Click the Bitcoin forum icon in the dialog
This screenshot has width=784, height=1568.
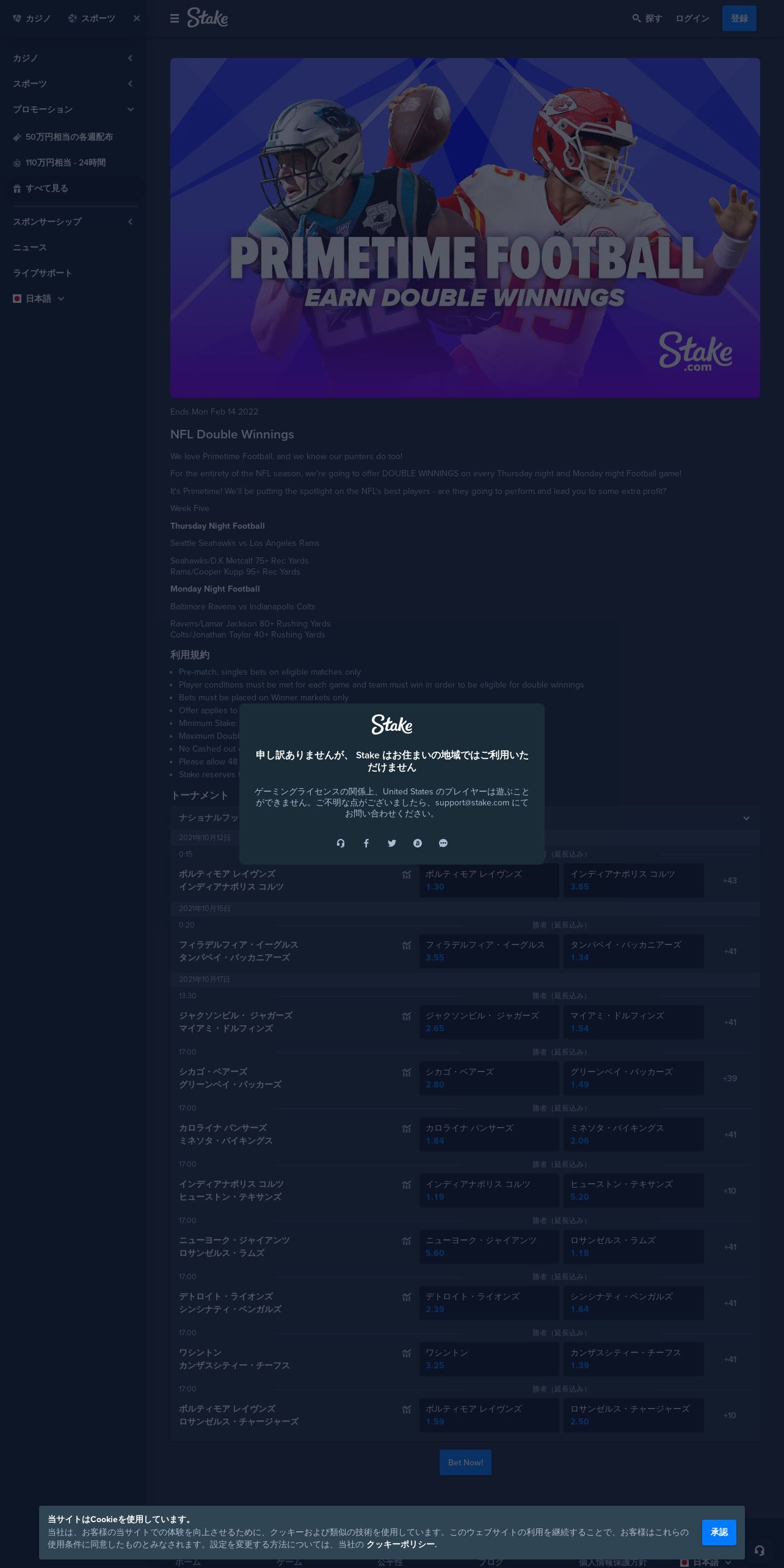[418, 843]
